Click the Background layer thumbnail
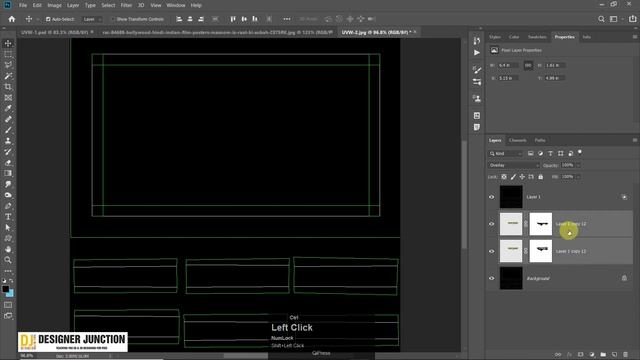The image size is (640, 360). 511,278
